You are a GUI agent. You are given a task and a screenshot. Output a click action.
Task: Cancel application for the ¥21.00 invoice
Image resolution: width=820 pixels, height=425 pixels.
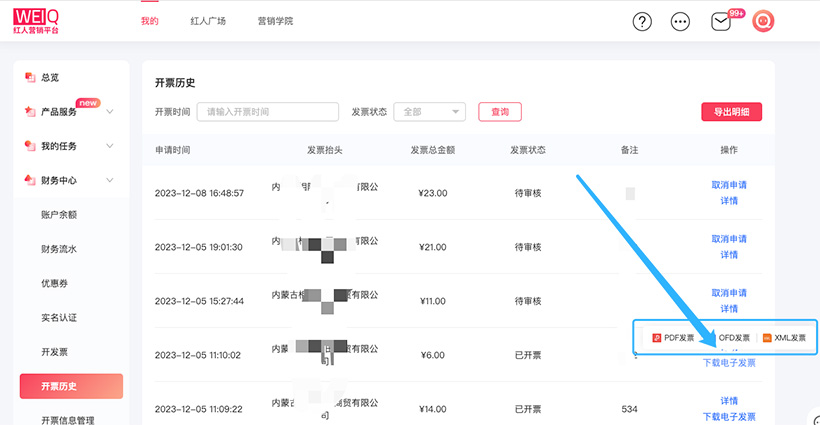click(729, 239)
